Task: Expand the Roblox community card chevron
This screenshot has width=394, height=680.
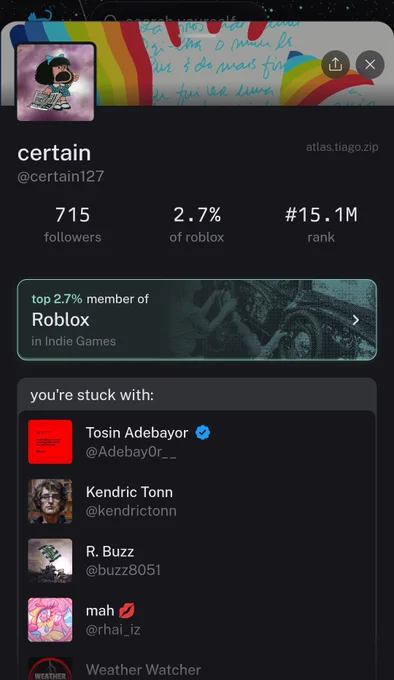Action: tap(356, 320)
